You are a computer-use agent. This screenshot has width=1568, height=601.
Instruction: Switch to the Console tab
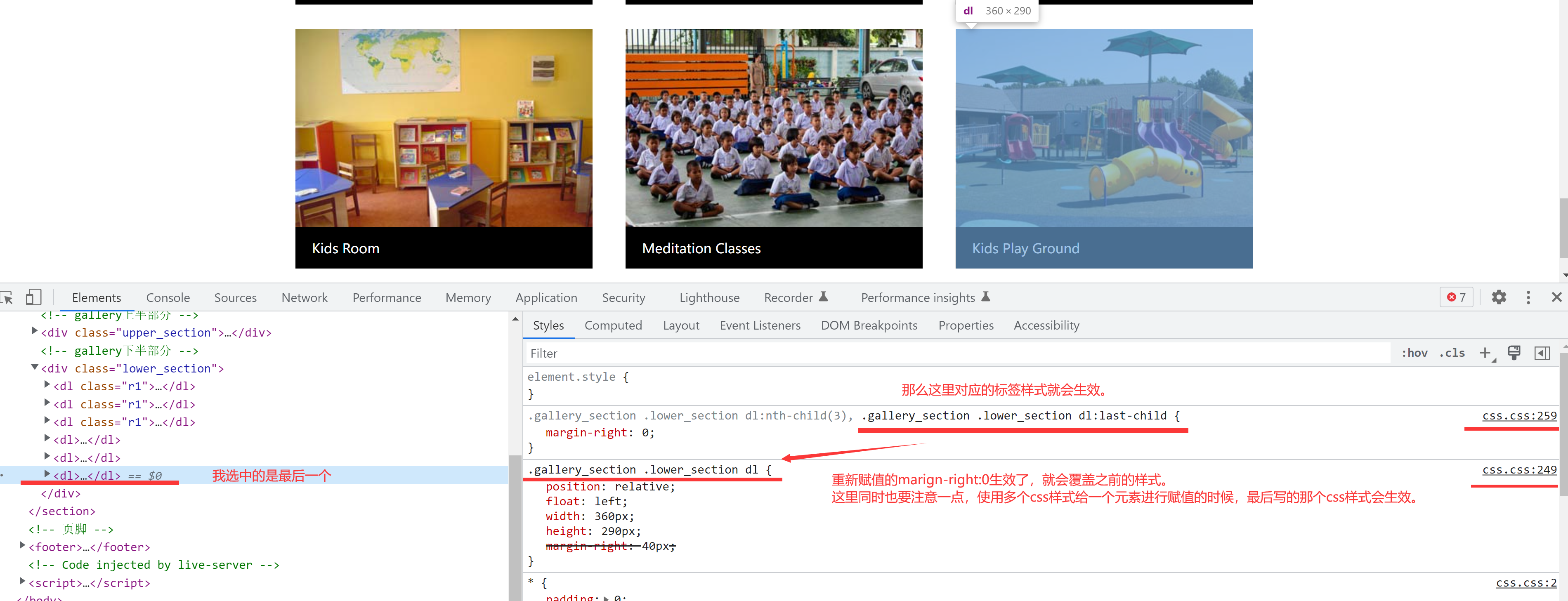(168, 297)
